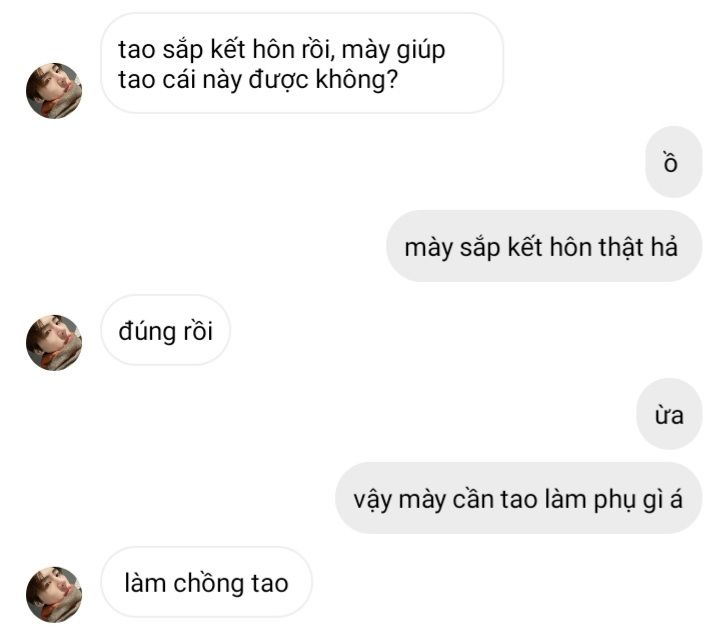The image size is (715, 639).
Task: Click the word 'vậy' in sent message
Action: [x=373, y=501]
